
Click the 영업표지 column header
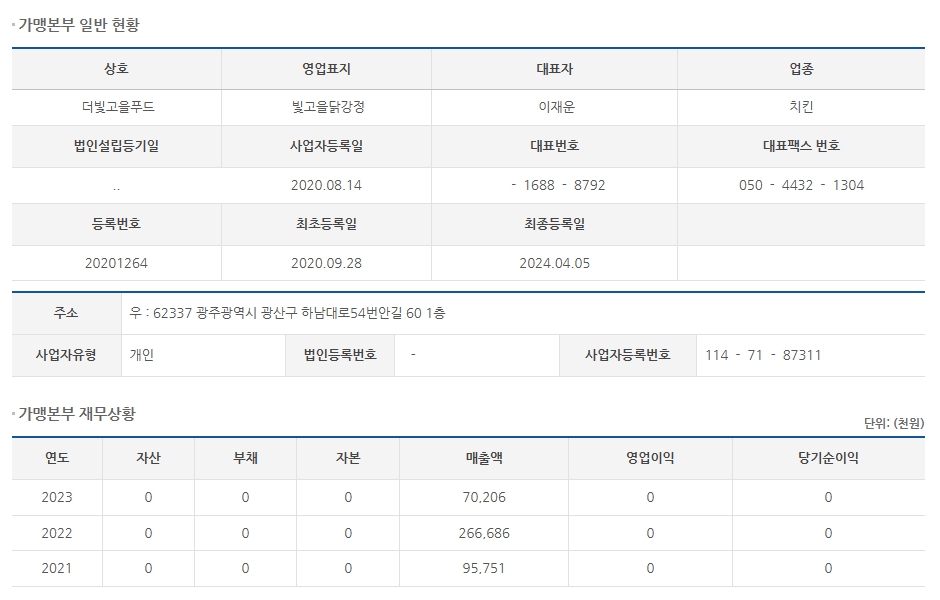326,69
